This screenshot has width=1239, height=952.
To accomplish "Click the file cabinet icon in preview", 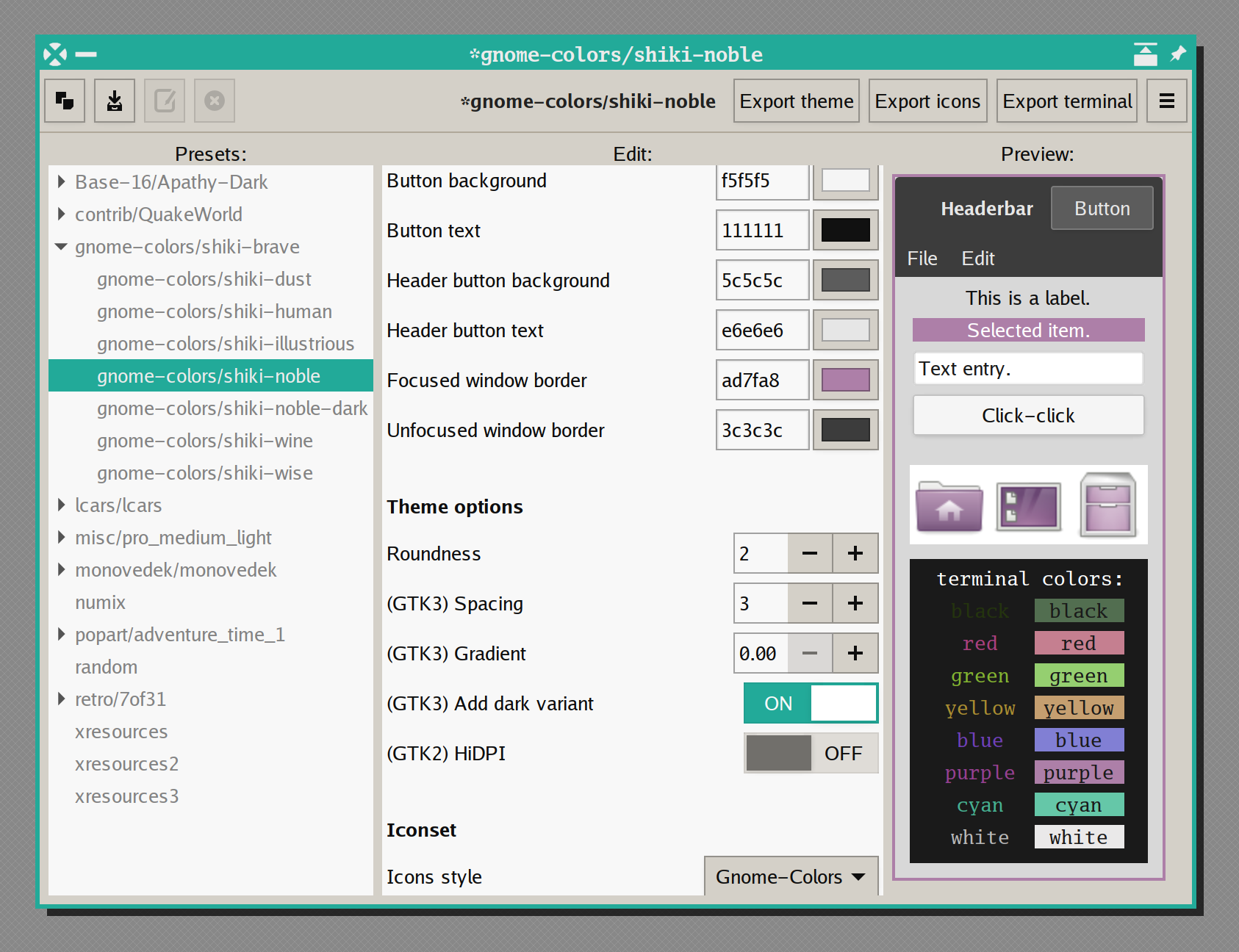I will [1107, 505].
